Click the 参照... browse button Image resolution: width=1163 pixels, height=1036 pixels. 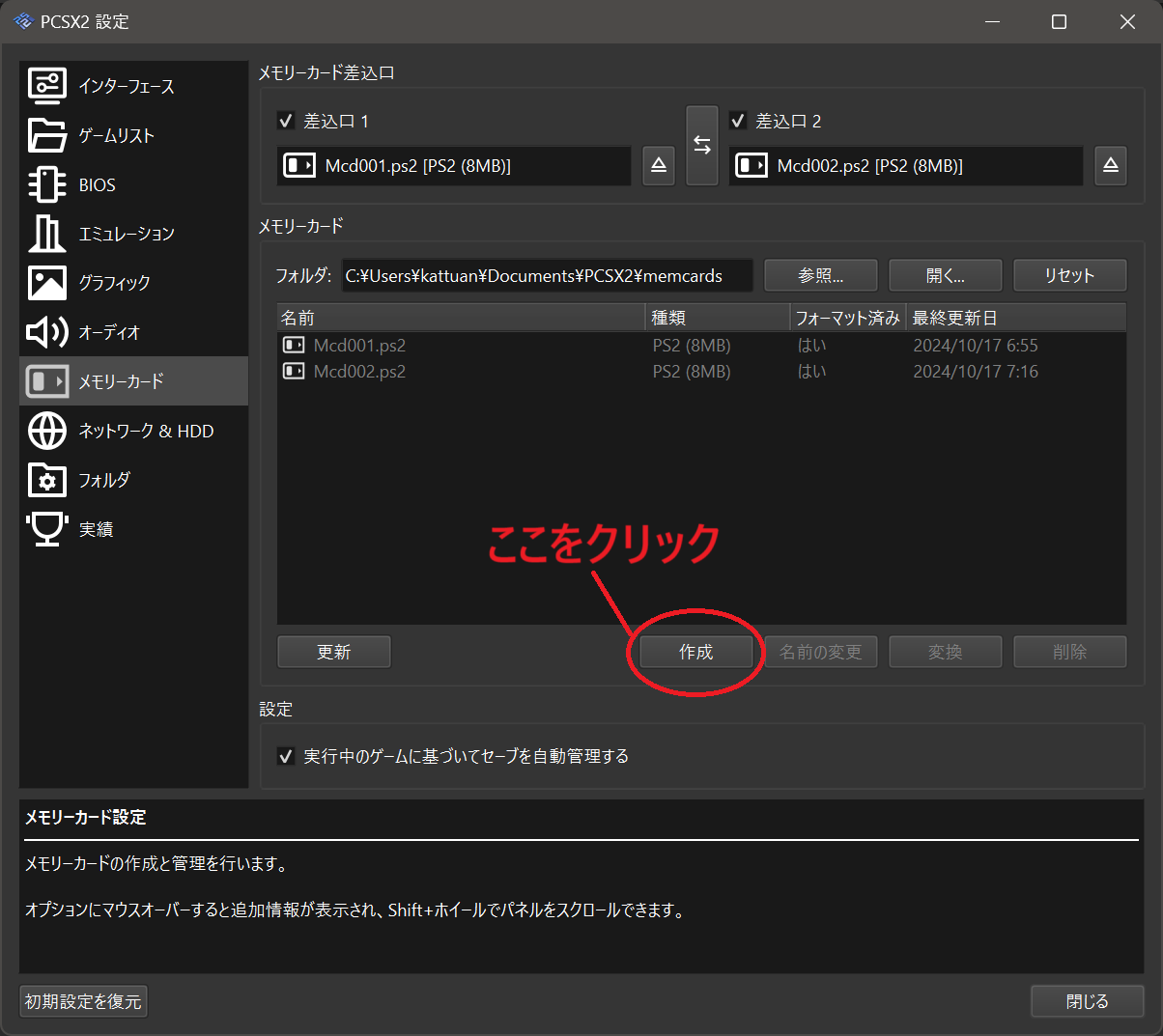coord(821,275)
